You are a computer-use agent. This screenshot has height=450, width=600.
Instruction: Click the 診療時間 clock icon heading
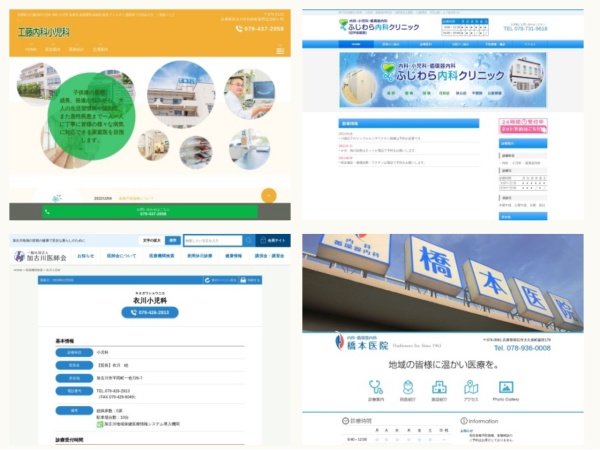(x=357, y=421)
